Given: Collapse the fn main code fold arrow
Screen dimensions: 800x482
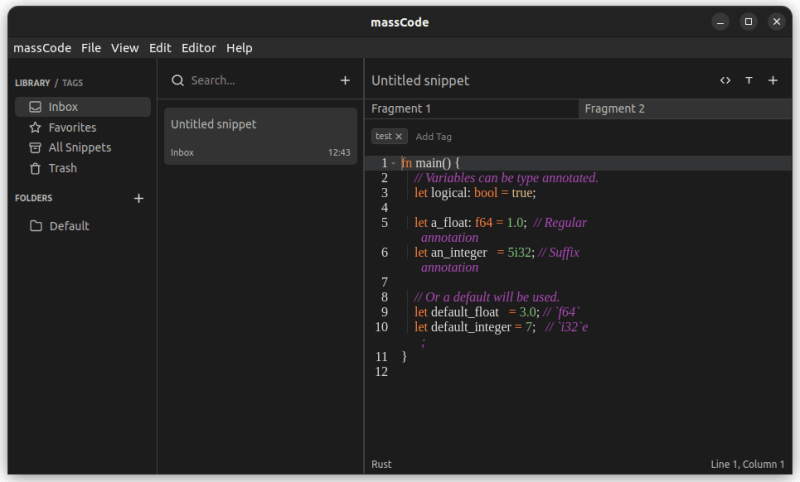Looking at the screenshot, I should (x=394, y=163).
